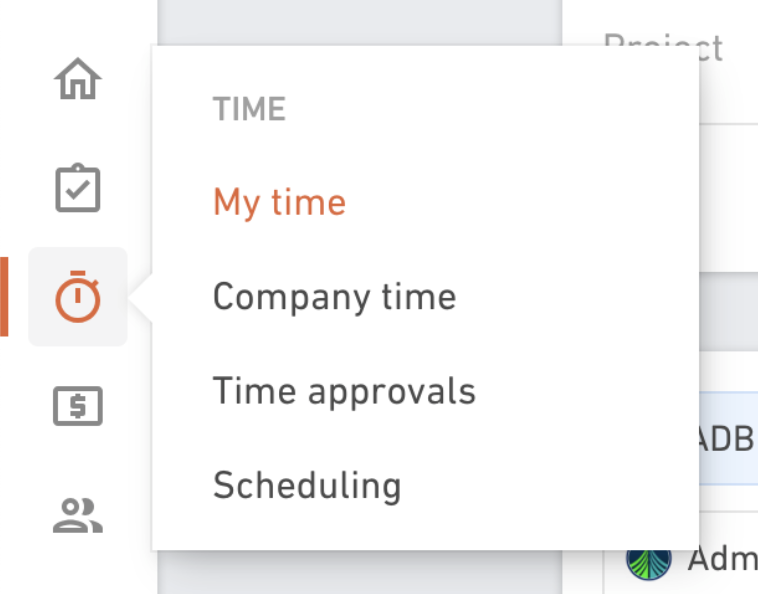Click the orange active indicator bar
758x594 pixels.
pos(4,296)
